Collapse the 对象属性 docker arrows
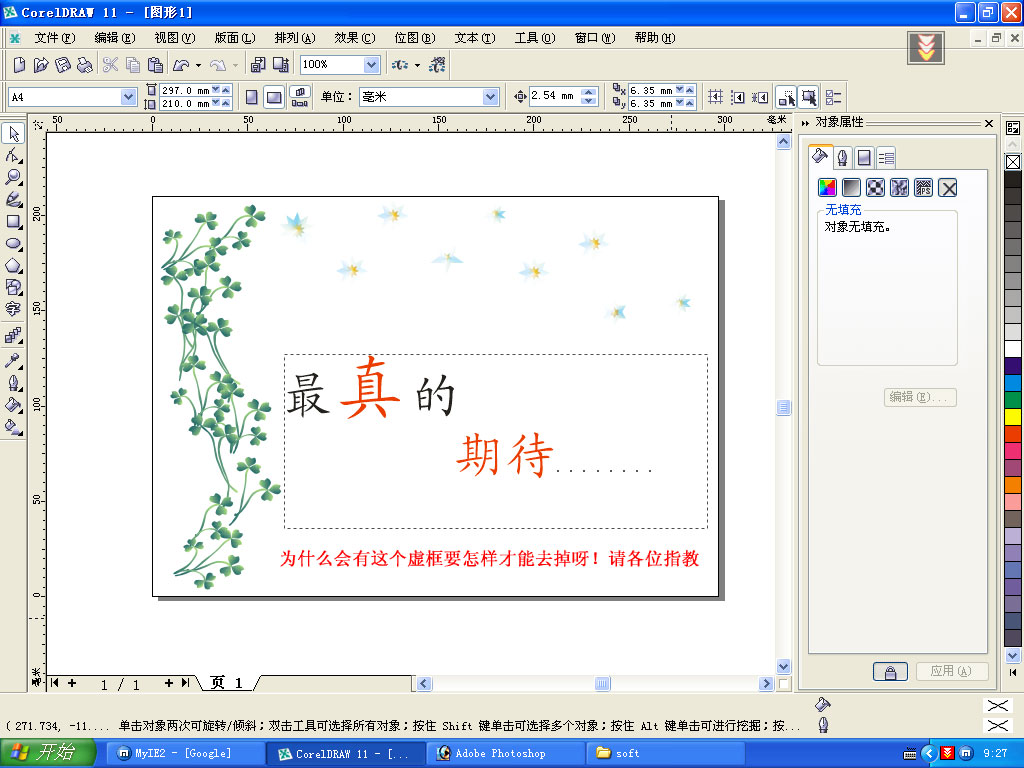This screenshot has height=768, width=1024. click(x=805, y=123)
